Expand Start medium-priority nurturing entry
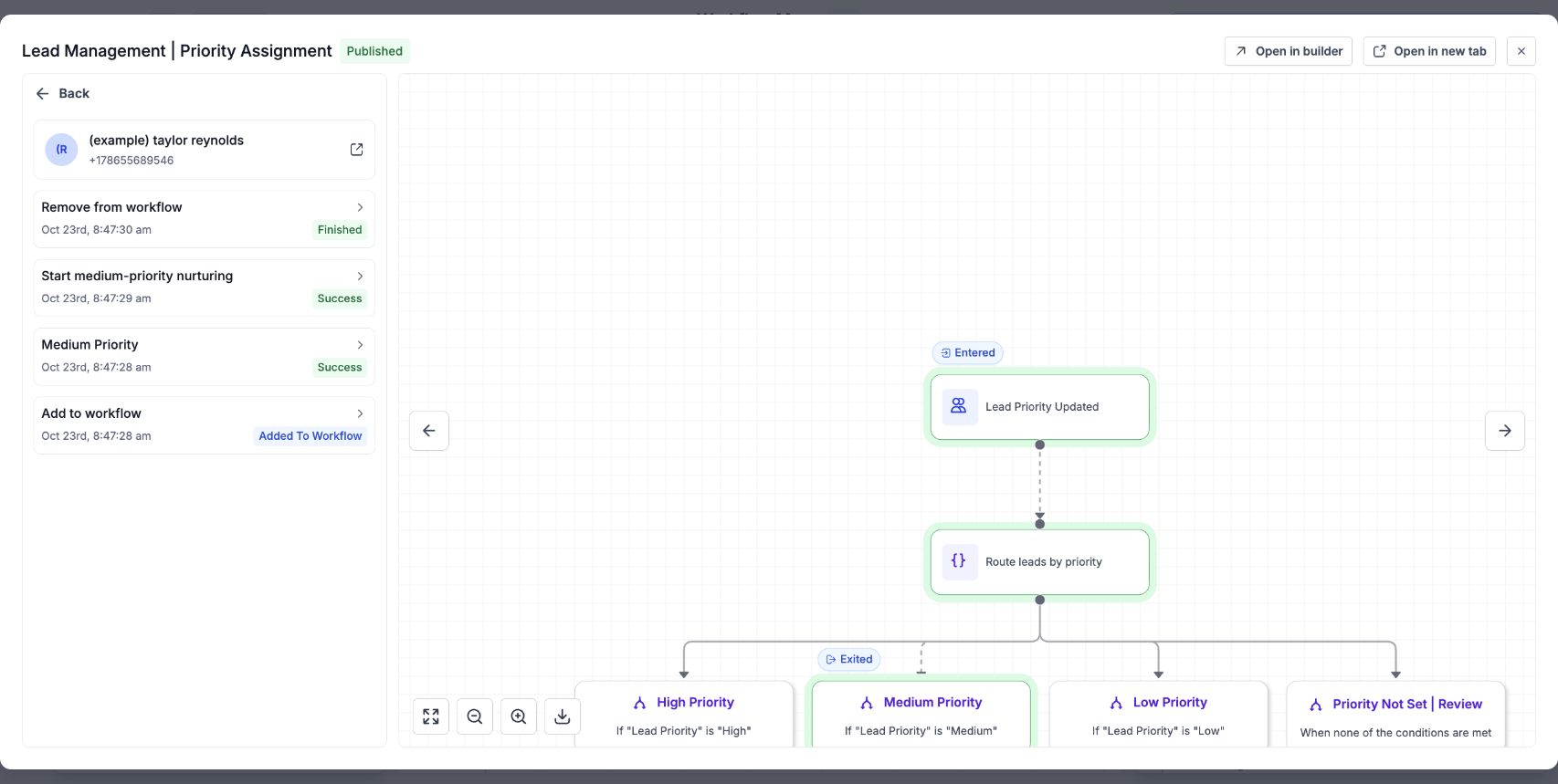Viewport: 1558px width, 784px height. 360,276
